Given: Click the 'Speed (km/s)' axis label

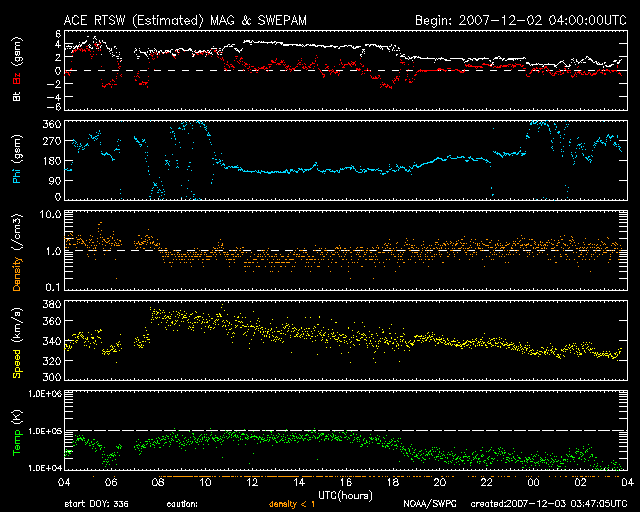Looking at the screenshot, I should coord(17,343).
